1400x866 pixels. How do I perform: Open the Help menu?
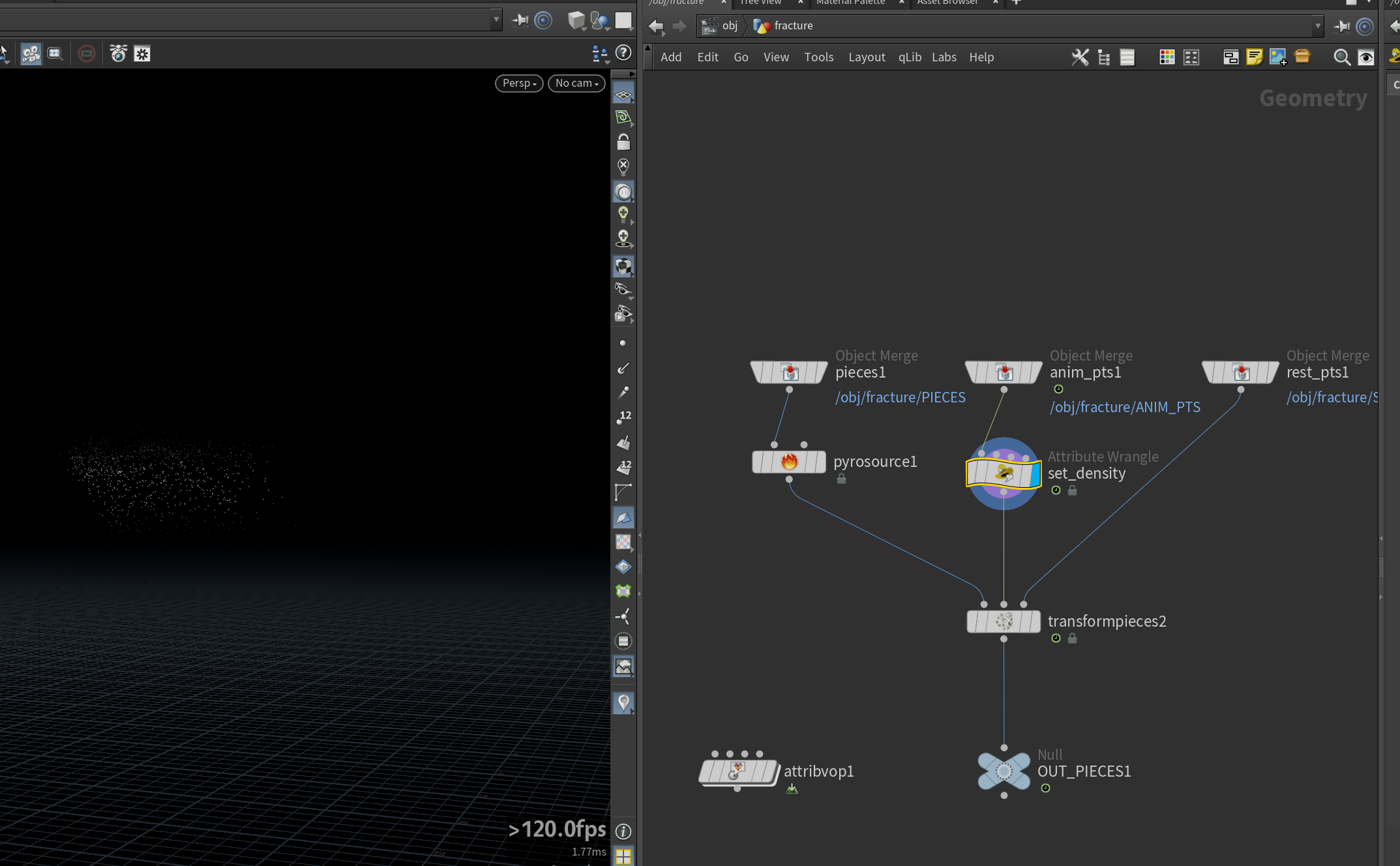[981, 57]
